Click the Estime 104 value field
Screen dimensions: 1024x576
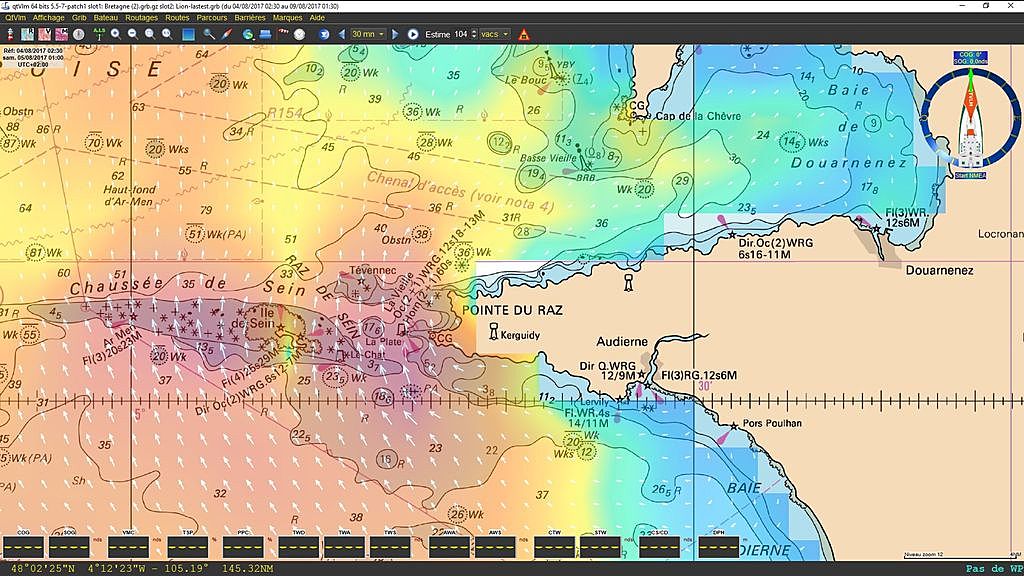pyautogui.click(x=462, y=34)
